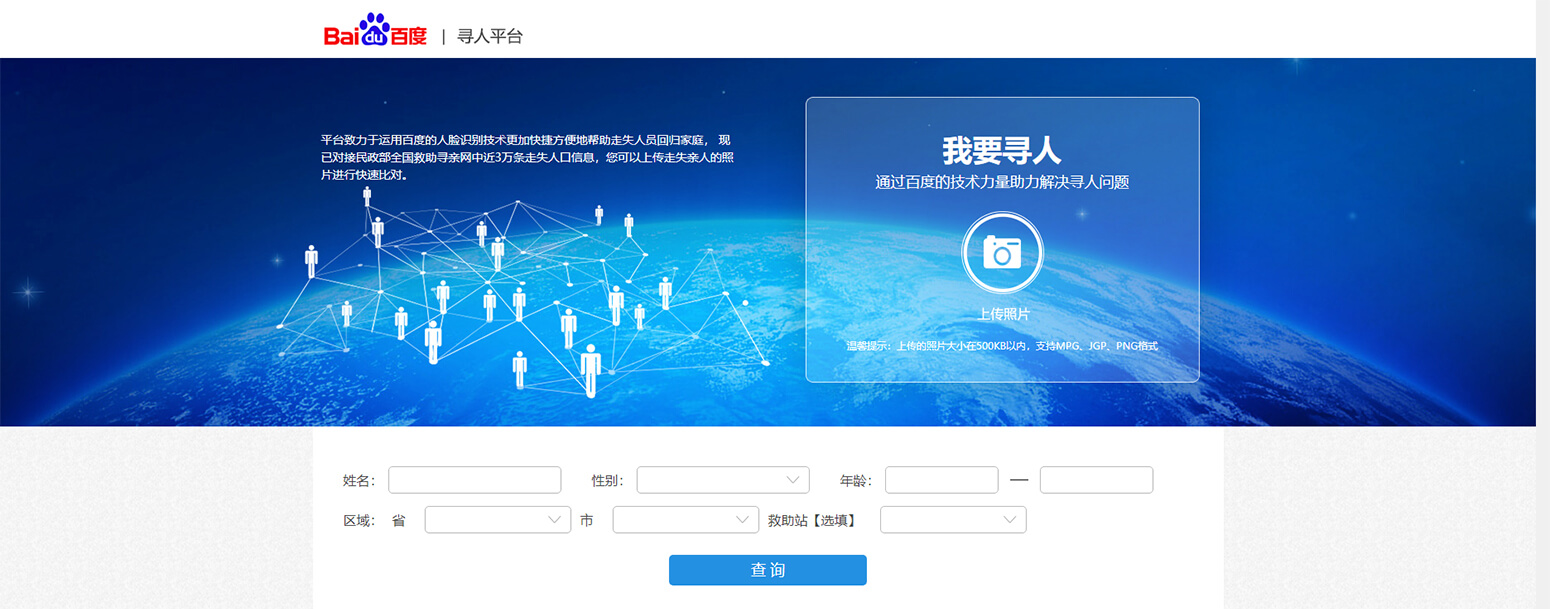Viewport: 1550px width, 609px height.
Task: Expand the 省 province dropdown
Action: pyautogui.click(x=497, y=519)
